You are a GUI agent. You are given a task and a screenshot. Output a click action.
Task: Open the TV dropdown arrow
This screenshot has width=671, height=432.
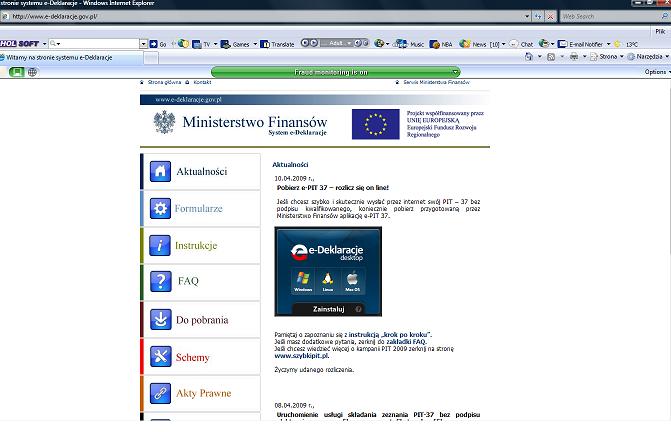pyautogui.click(x=215, y=44)
